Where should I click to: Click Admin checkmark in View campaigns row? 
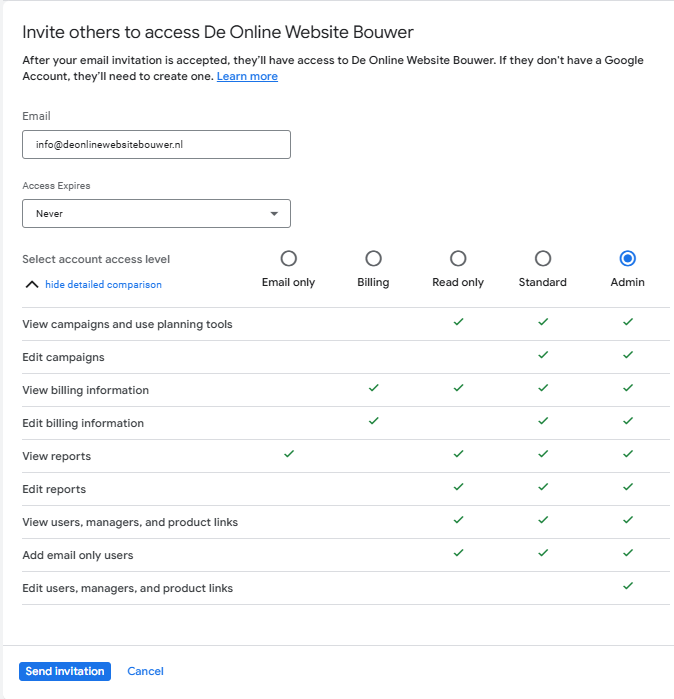coord(628,322)
